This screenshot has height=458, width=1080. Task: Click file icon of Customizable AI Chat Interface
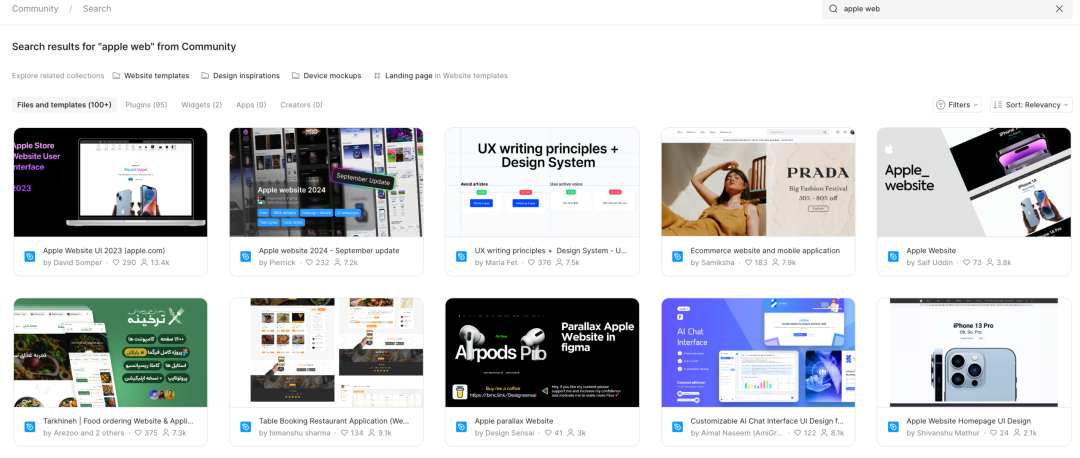677,427
